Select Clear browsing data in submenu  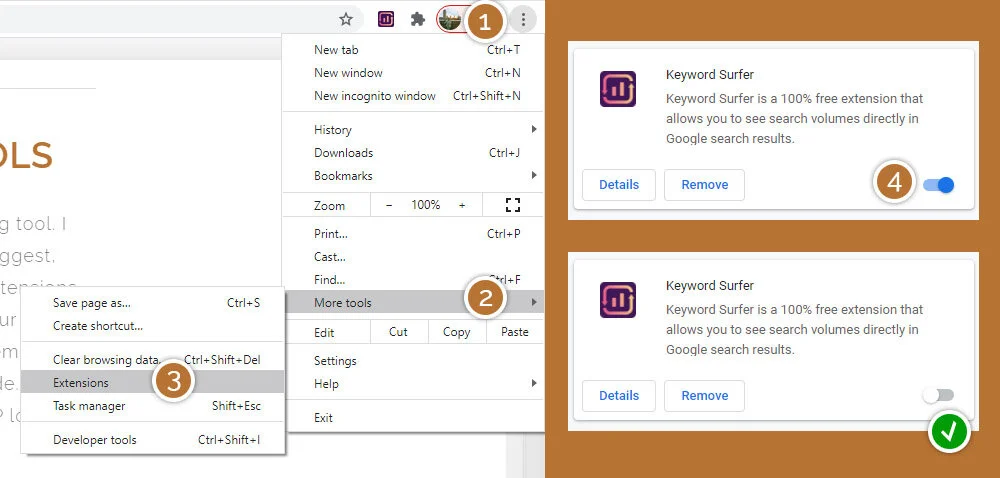(x=153, y=359)
